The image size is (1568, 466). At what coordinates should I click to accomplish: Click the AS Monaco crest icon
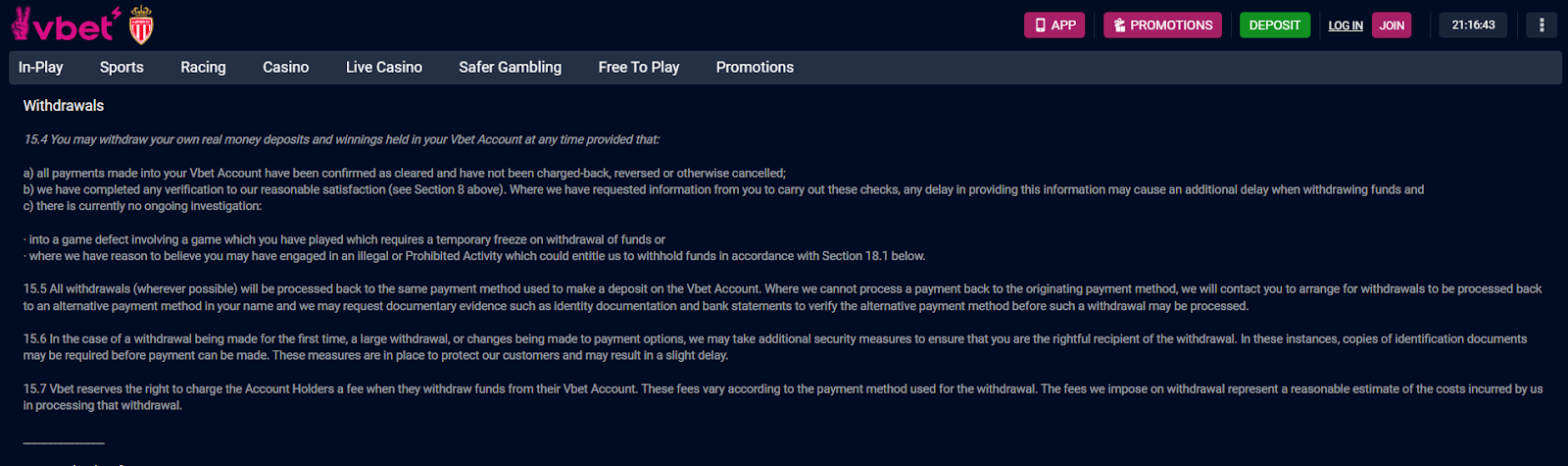(x=141, y=25)
